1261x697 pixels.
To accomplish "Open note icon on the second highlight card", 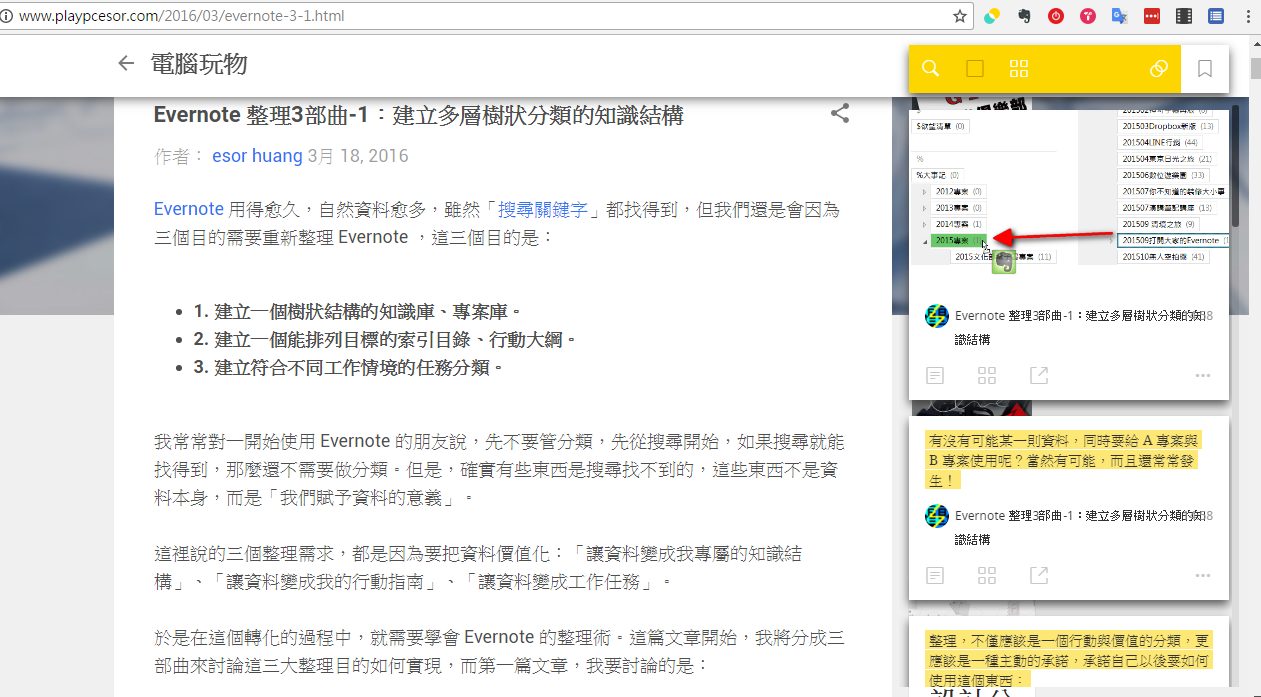I will pos(935,575).
